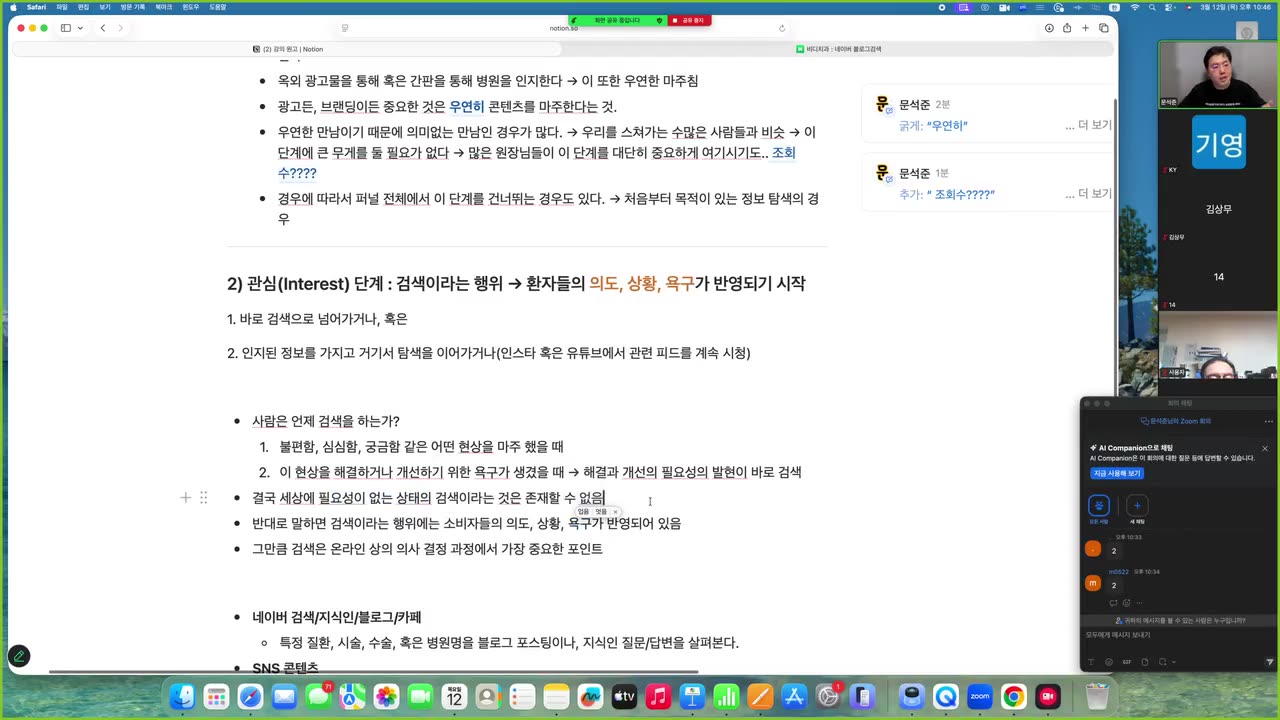Click the notion.so address bar

pos(563,28)
